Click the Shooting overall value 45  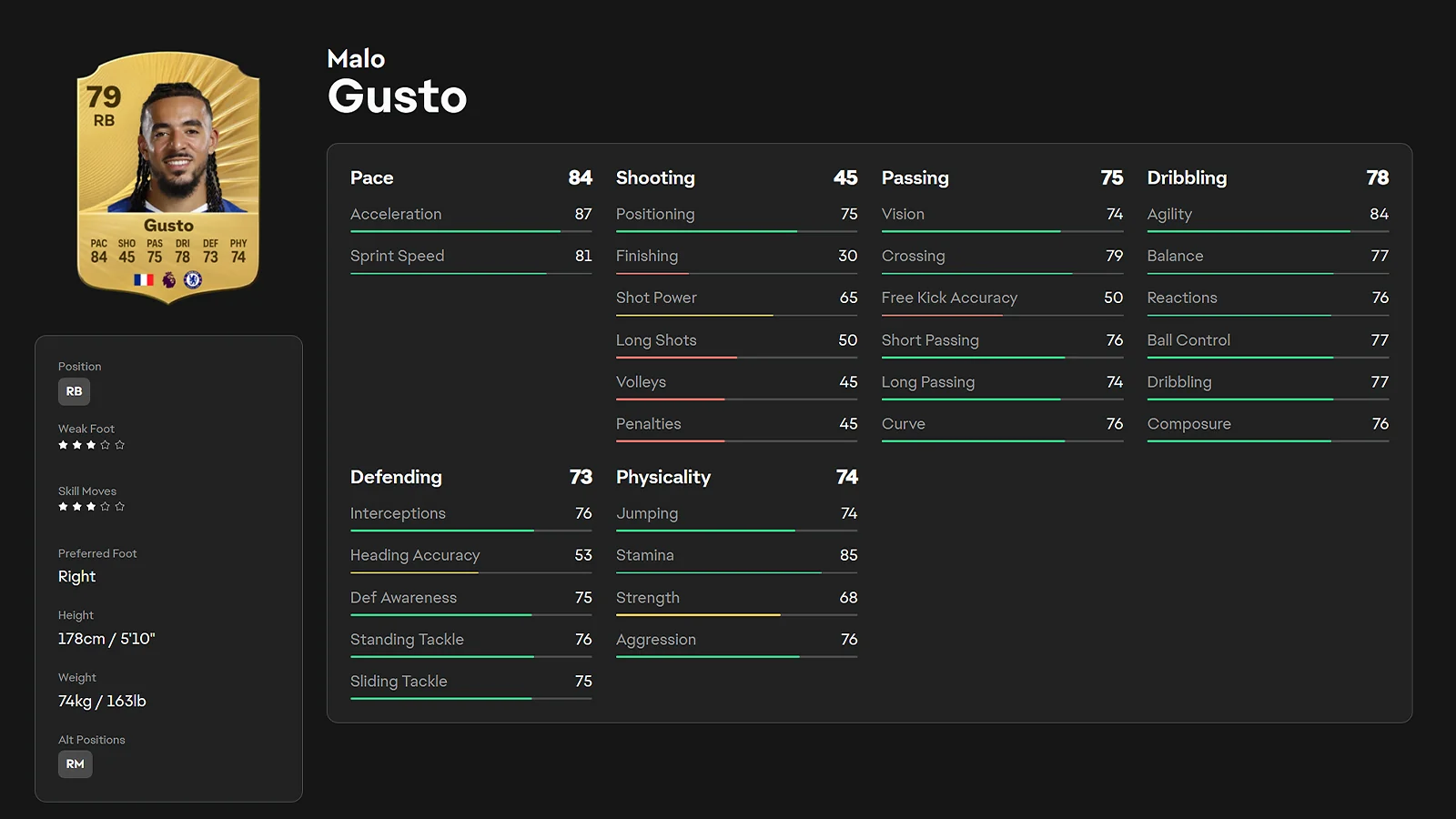pos(845,178)
